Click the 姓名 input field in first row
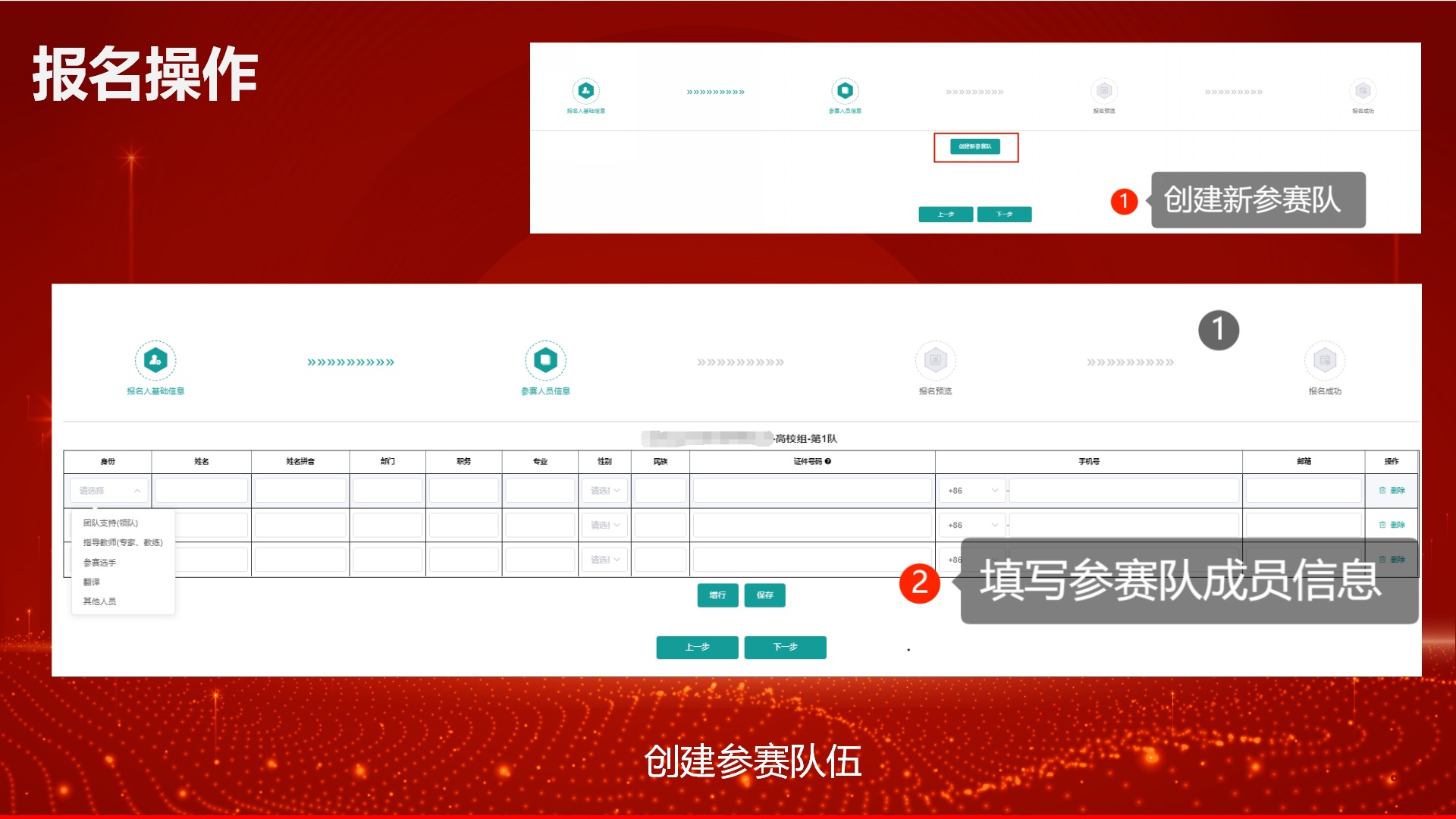1456x819 pixels. (x=201, y=490)
